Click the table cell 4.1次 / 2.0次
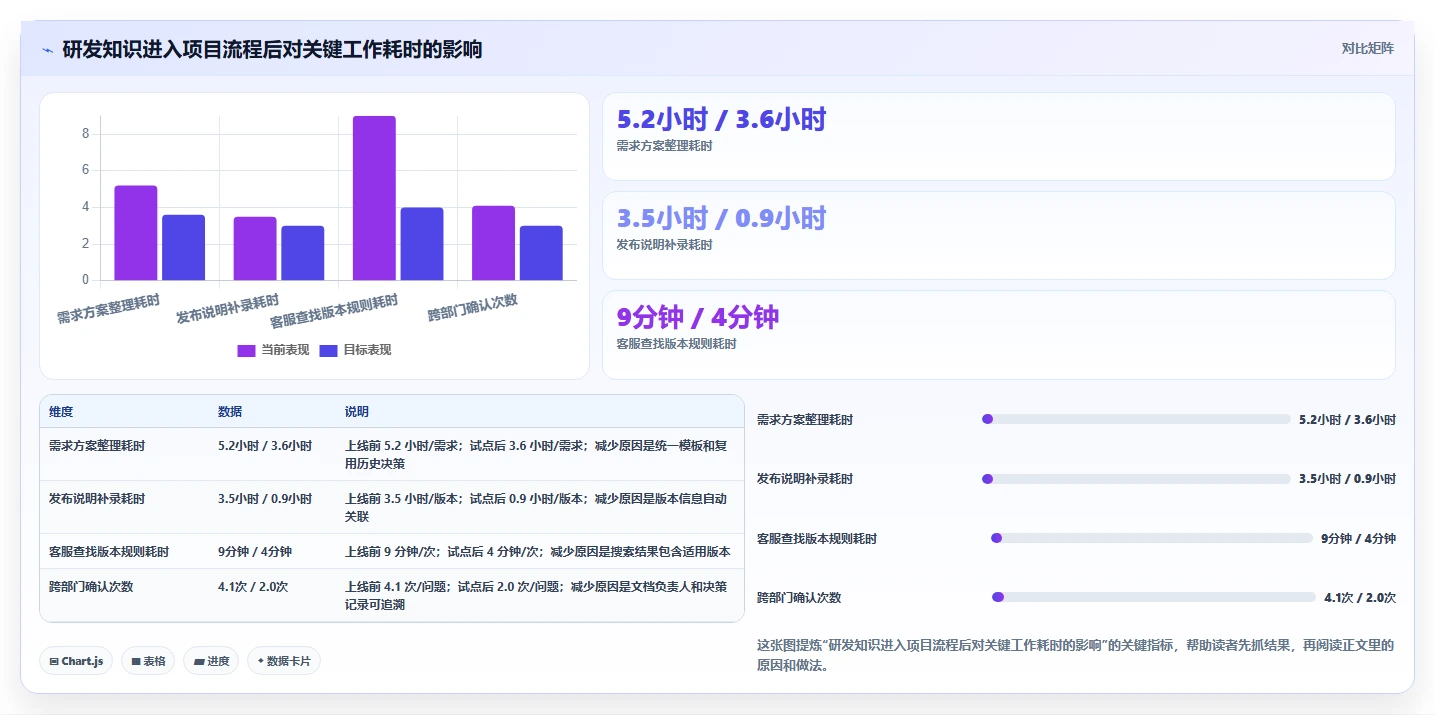Image resolution: width=1435 pixels, height=715 pixels. 253,587
